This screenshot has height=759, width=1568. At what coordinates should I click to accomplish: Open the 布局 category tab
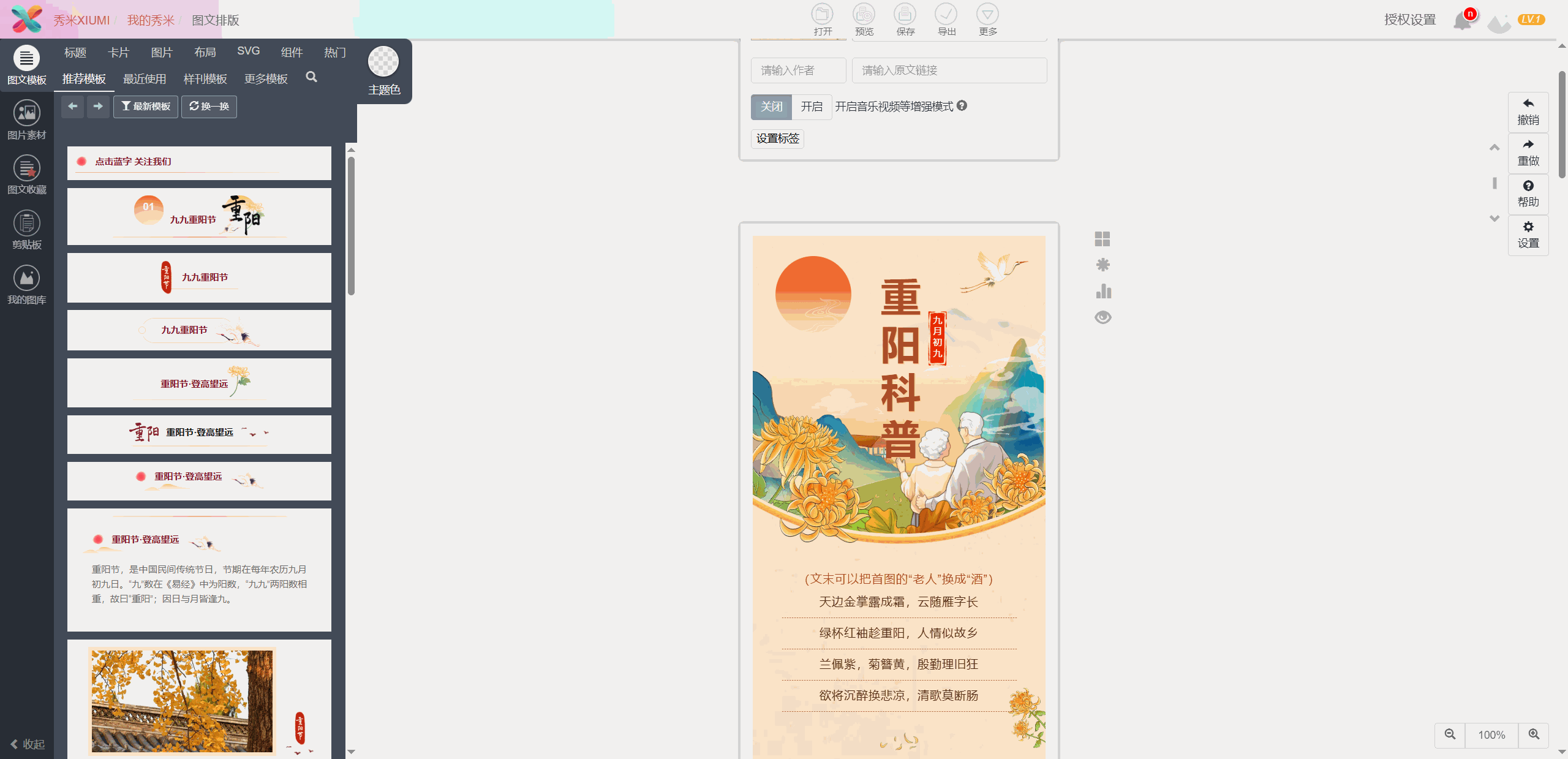pyautogui.click(x=205, y=53)
